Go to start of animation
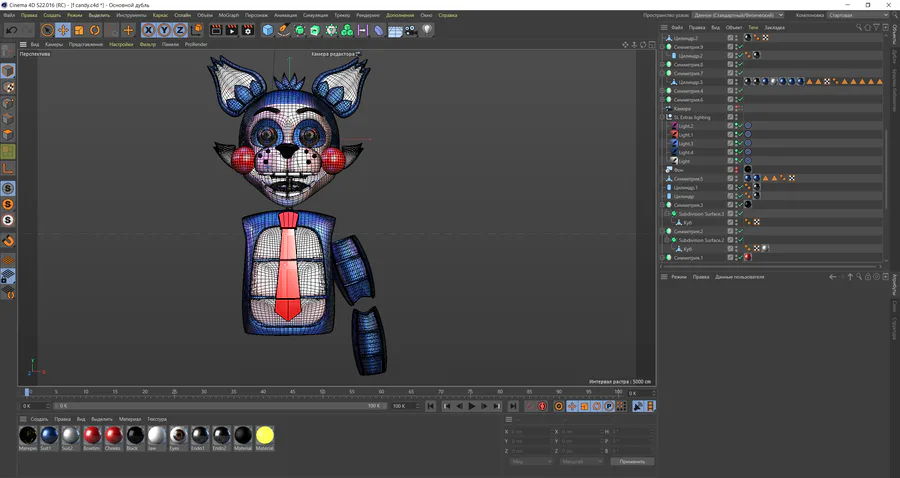This screenshot has width=900, height=478. click(x=430, y=406)
